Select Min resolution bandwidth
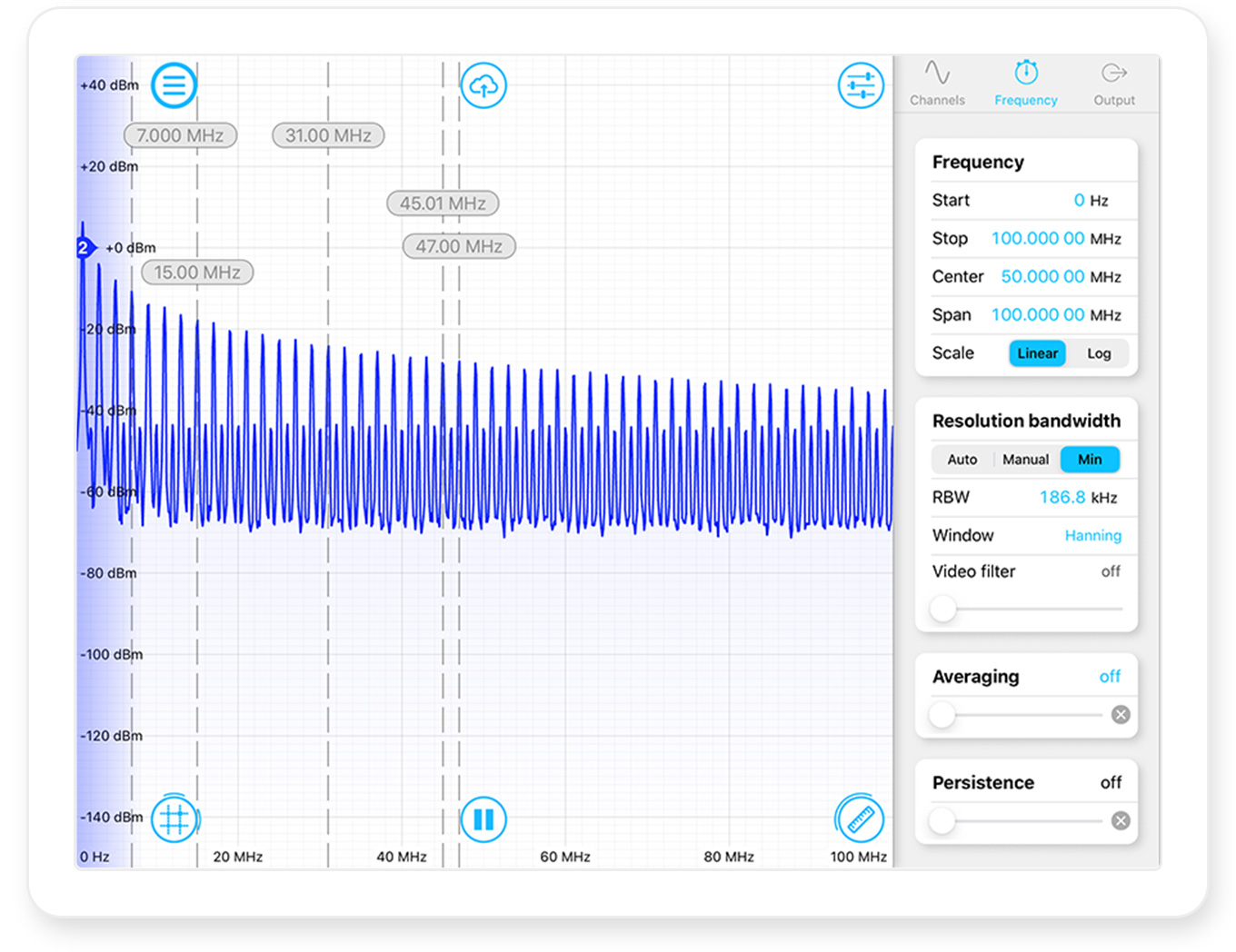Screen dimensions: 1236x952 1090,460
